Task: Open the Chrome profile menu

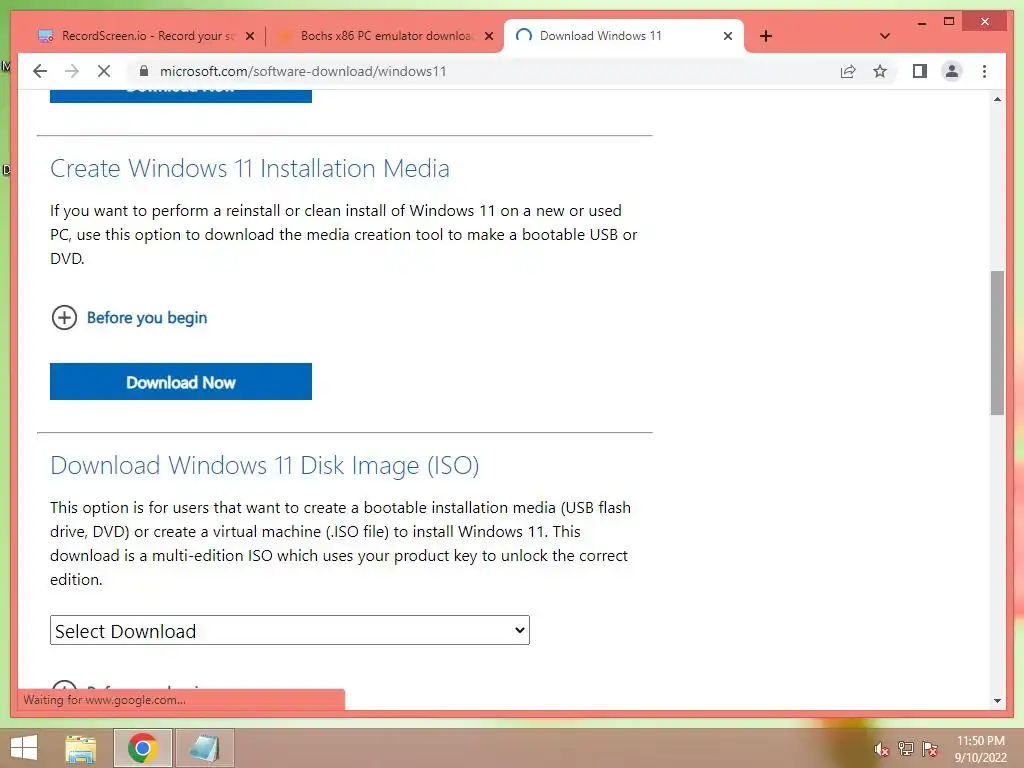Action: 952,71
